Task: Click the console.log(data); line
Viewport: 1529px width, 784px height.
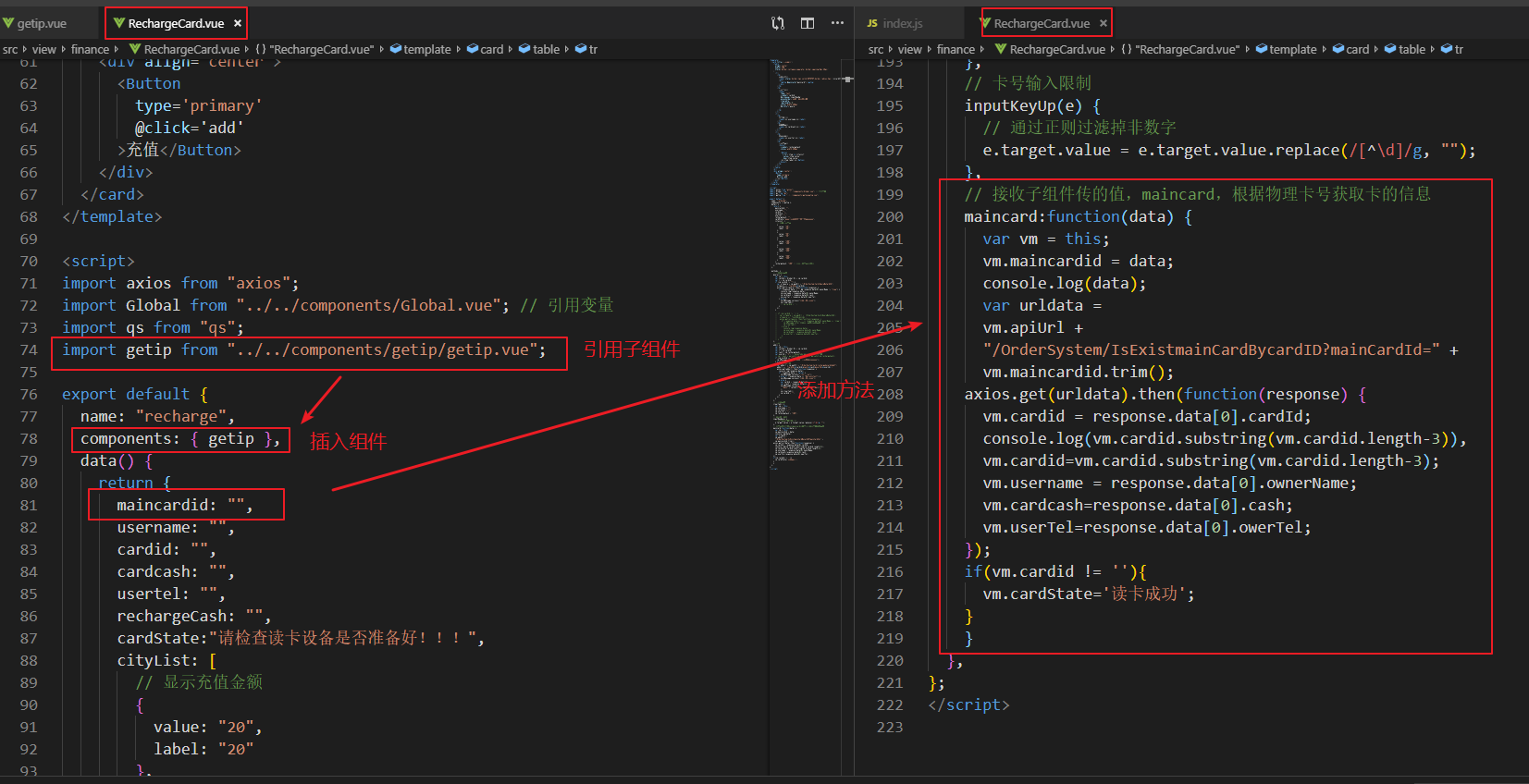Action: click(x=1065, y=283)
